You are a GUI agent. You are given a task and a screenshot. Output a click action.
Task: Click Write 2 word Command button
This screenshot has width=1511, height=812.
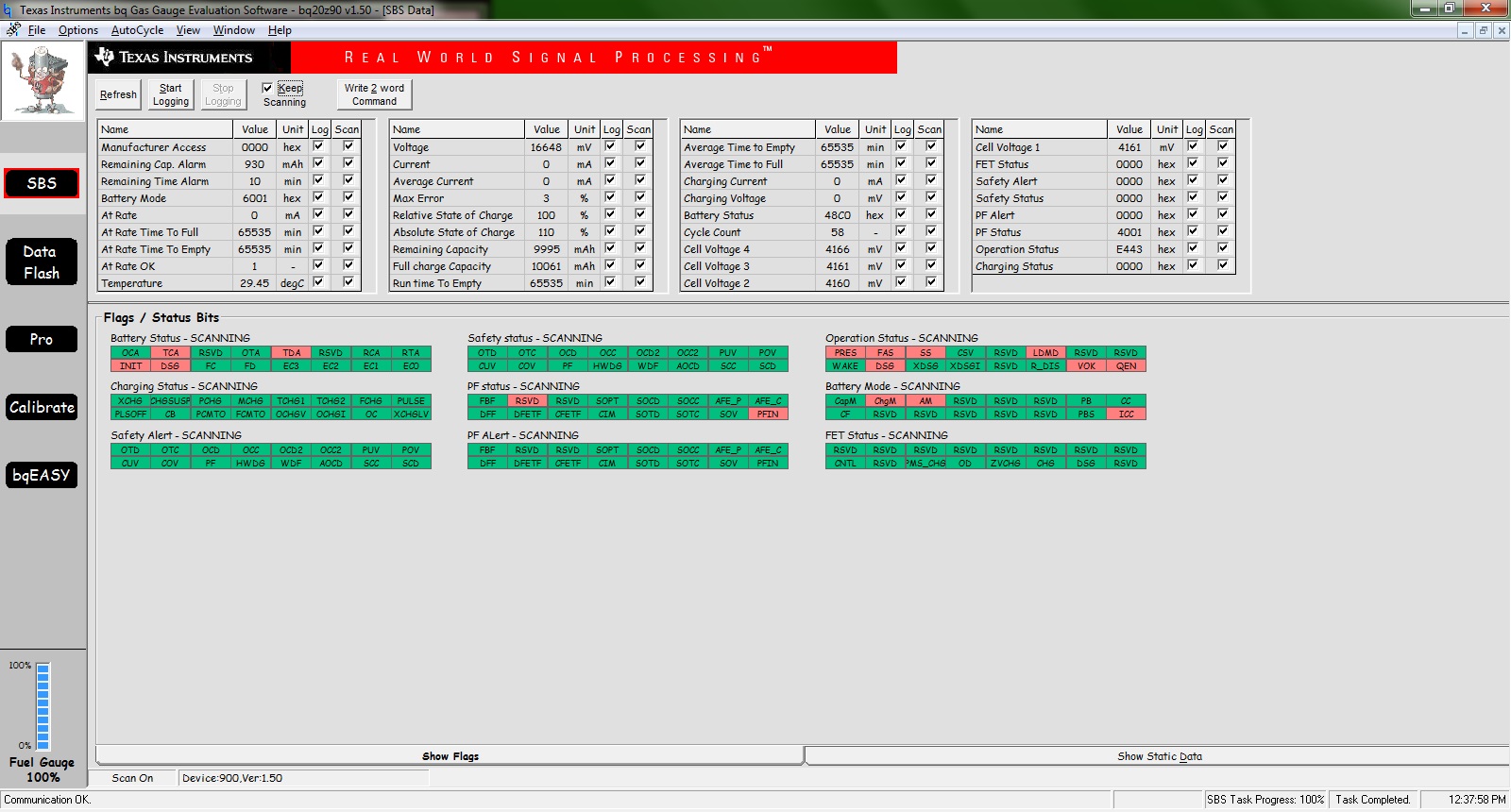tap(375, 94)
